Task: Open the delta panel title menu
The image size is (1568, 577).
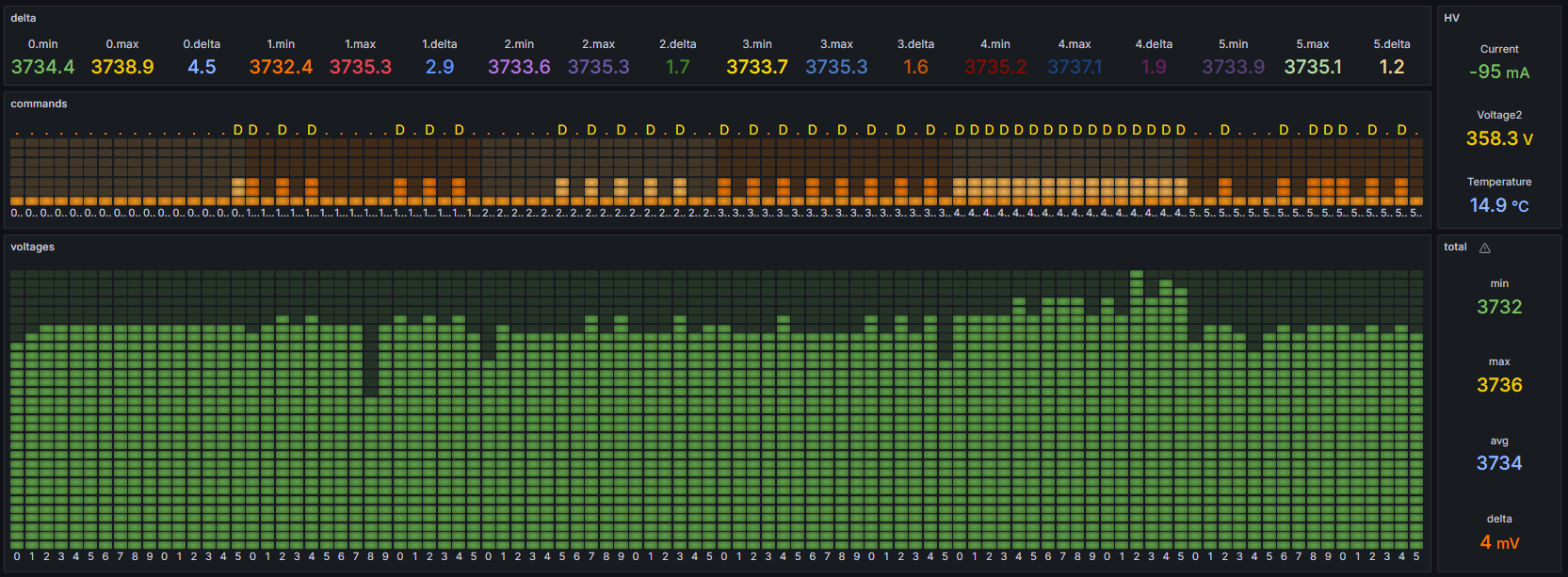Action: tap(24, 18)
